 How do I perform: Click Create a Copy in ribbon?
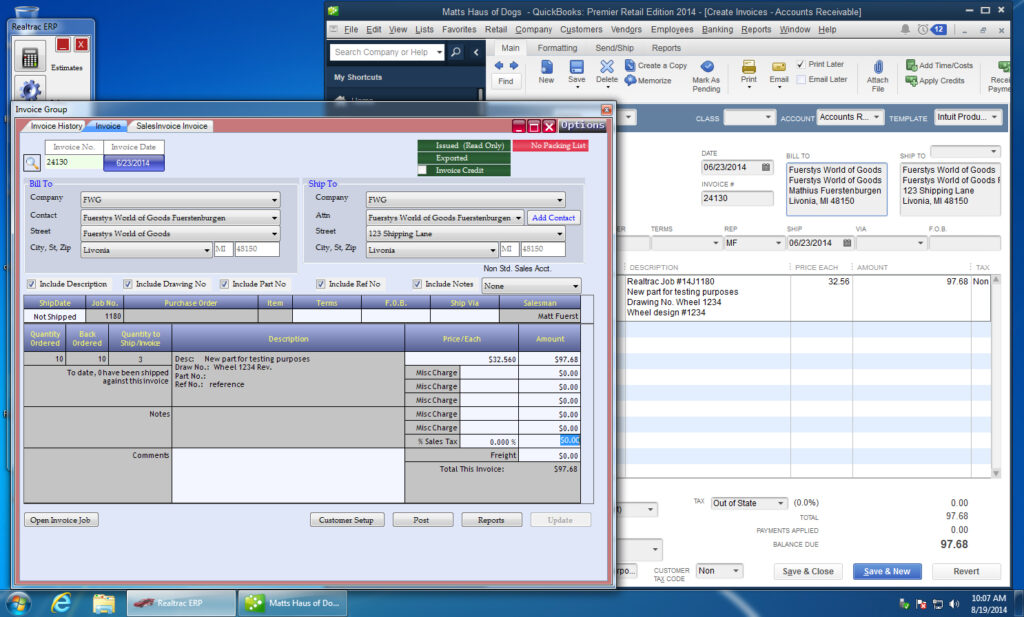click(656, 65)
